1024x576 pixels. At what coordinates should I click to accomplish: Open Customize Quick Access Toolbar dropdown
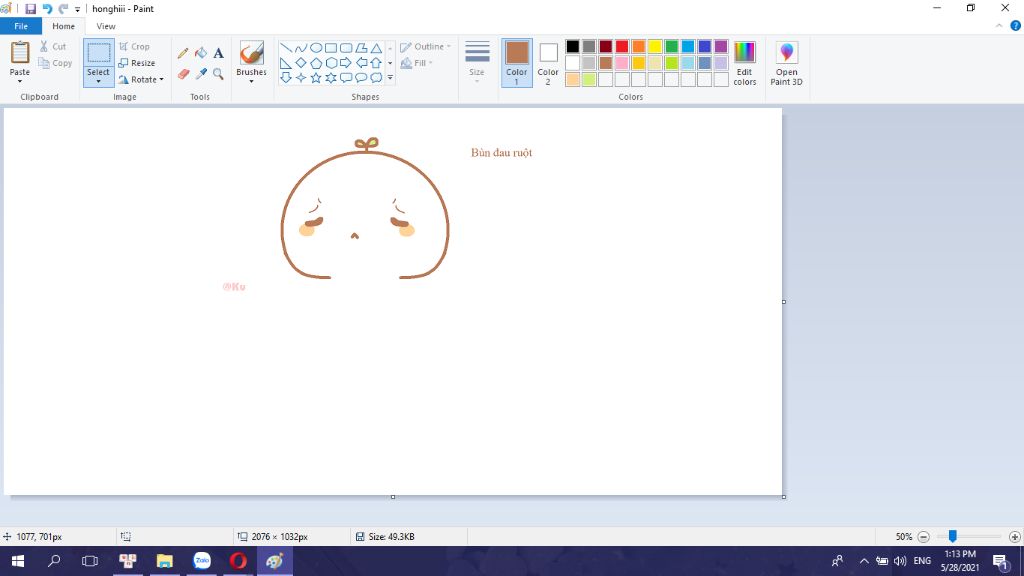click(x=77, y=9)
